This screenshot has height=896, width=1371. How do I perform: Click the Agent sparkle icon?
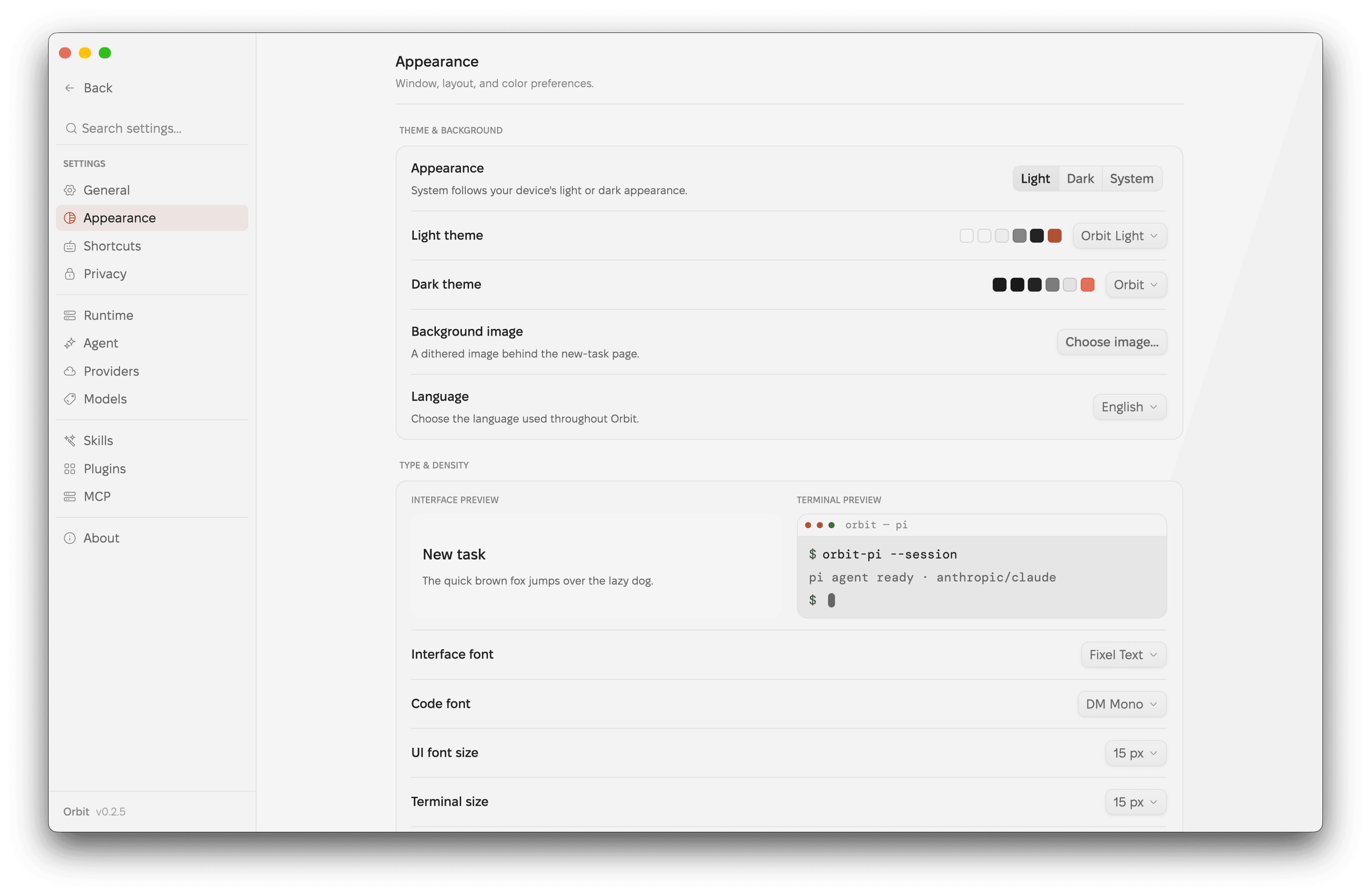pyautogui.click(x=70, y=343)
